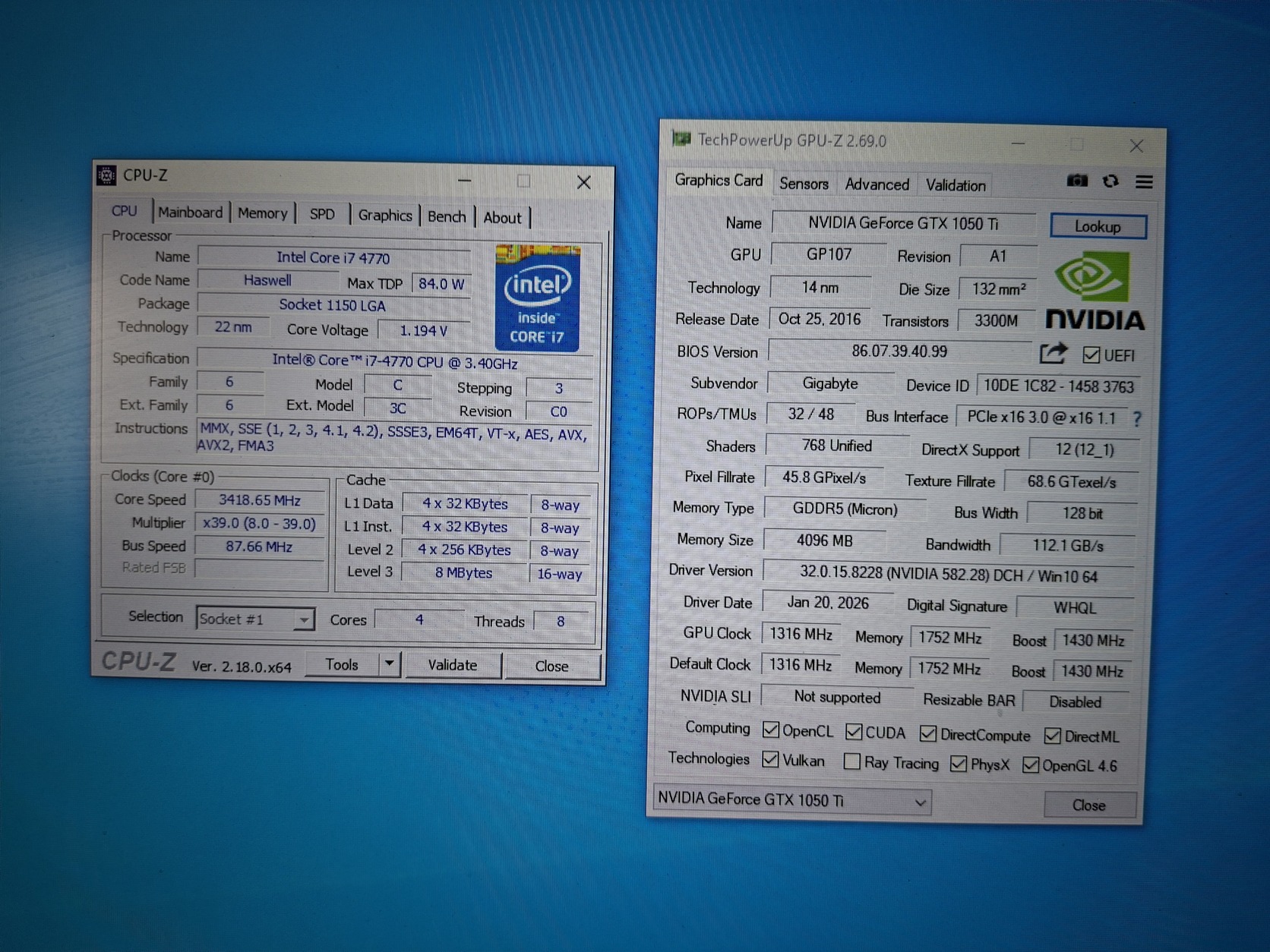The width and height of the screenshot is (1270, 952).
Task: Click the GPU-Z refresh icon
Action: [x=1110, y=181]
